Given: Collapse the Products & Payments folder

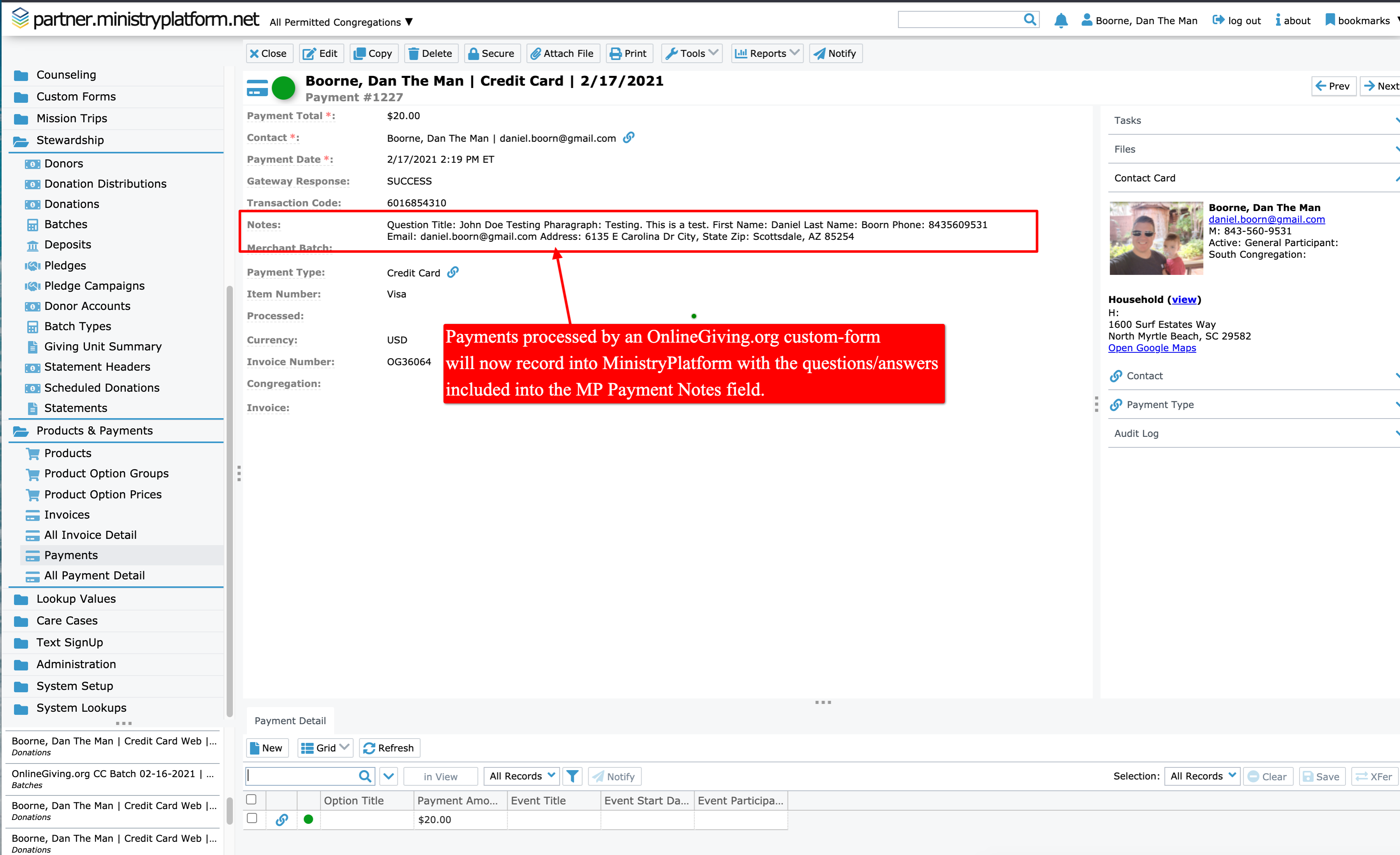Looking at the screenshot, I should [x=116, y=431].
